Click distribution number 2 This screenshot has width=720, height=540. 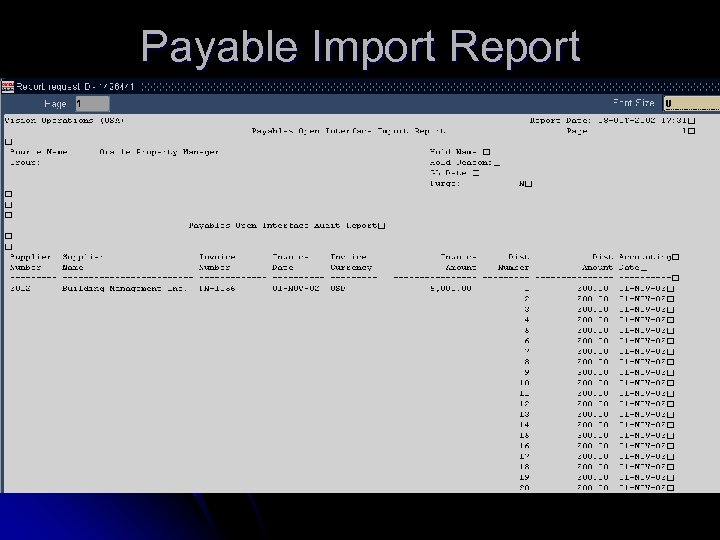pos(527,299)
